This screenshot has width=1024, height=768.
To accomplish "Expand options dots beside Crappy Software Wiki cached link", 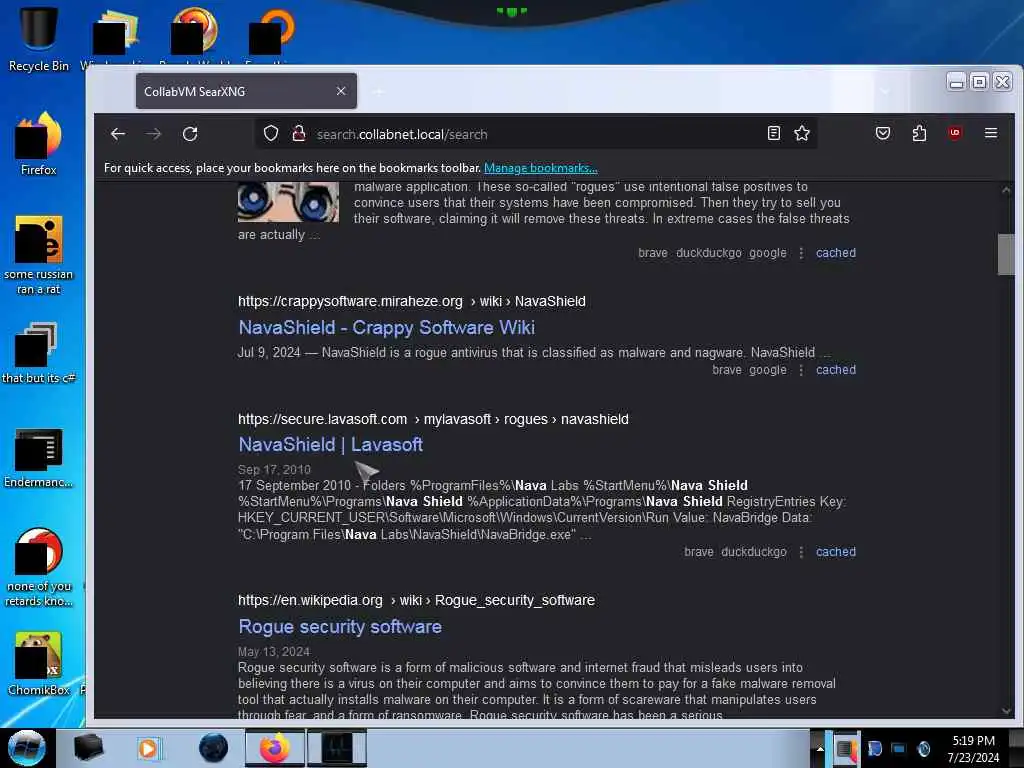I will point(801,370).
